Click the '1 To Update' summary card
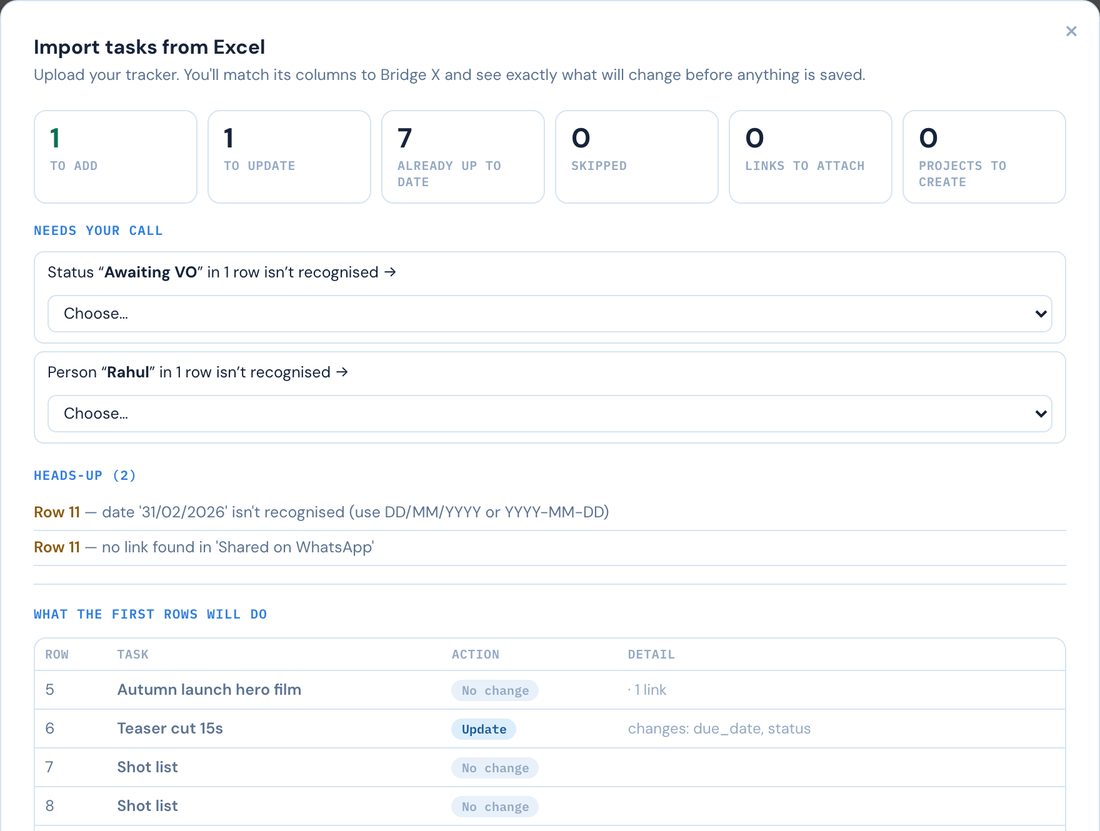1100x831 pixels. tap(289, 157)
